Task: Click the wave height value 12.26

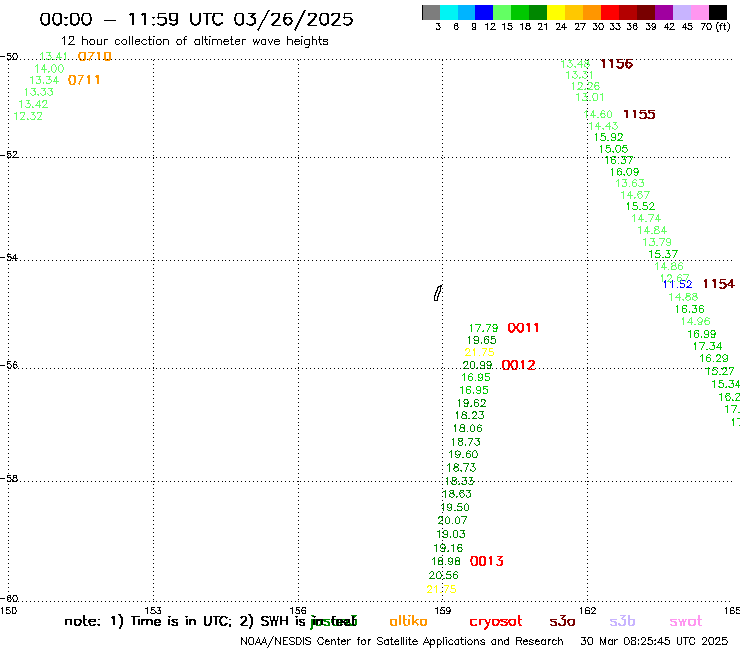Action: pos(585,86)
